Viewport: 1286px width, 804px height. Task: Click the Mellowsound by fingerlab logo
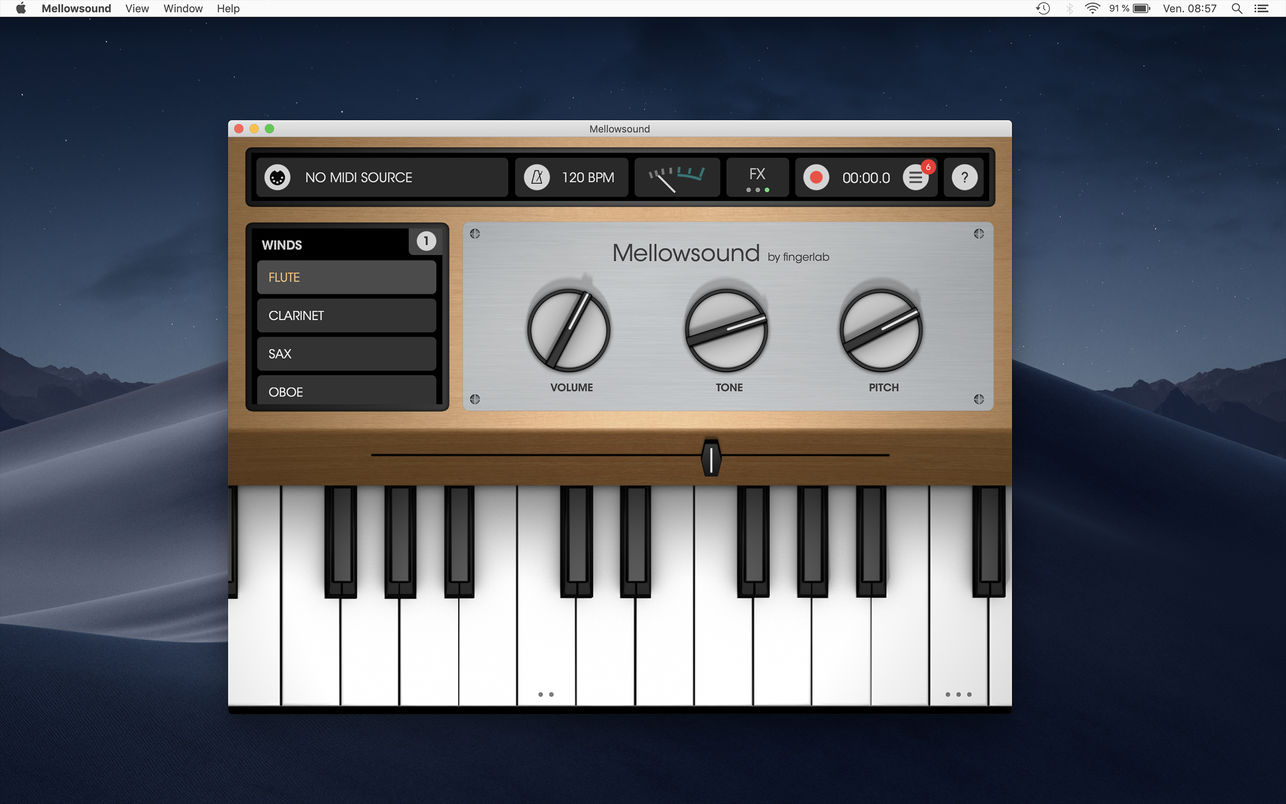point(720,254)
